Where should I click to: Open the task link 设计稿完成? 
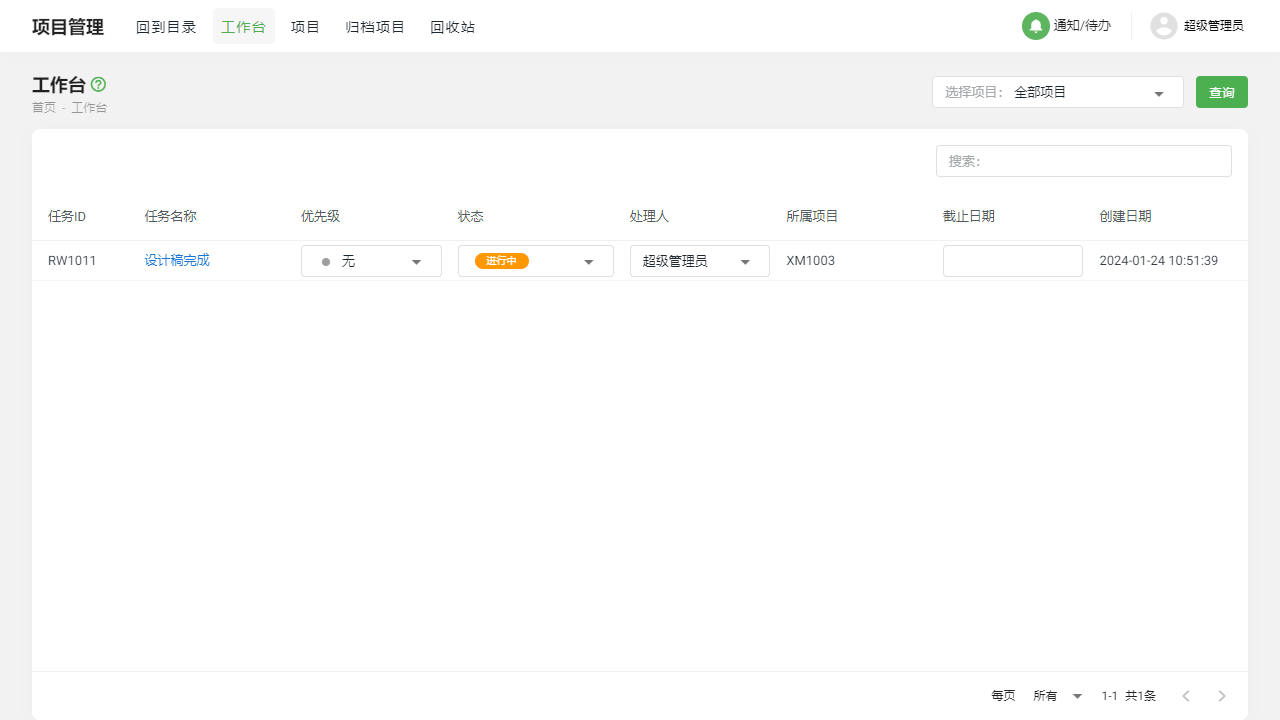tap(177, 260)
